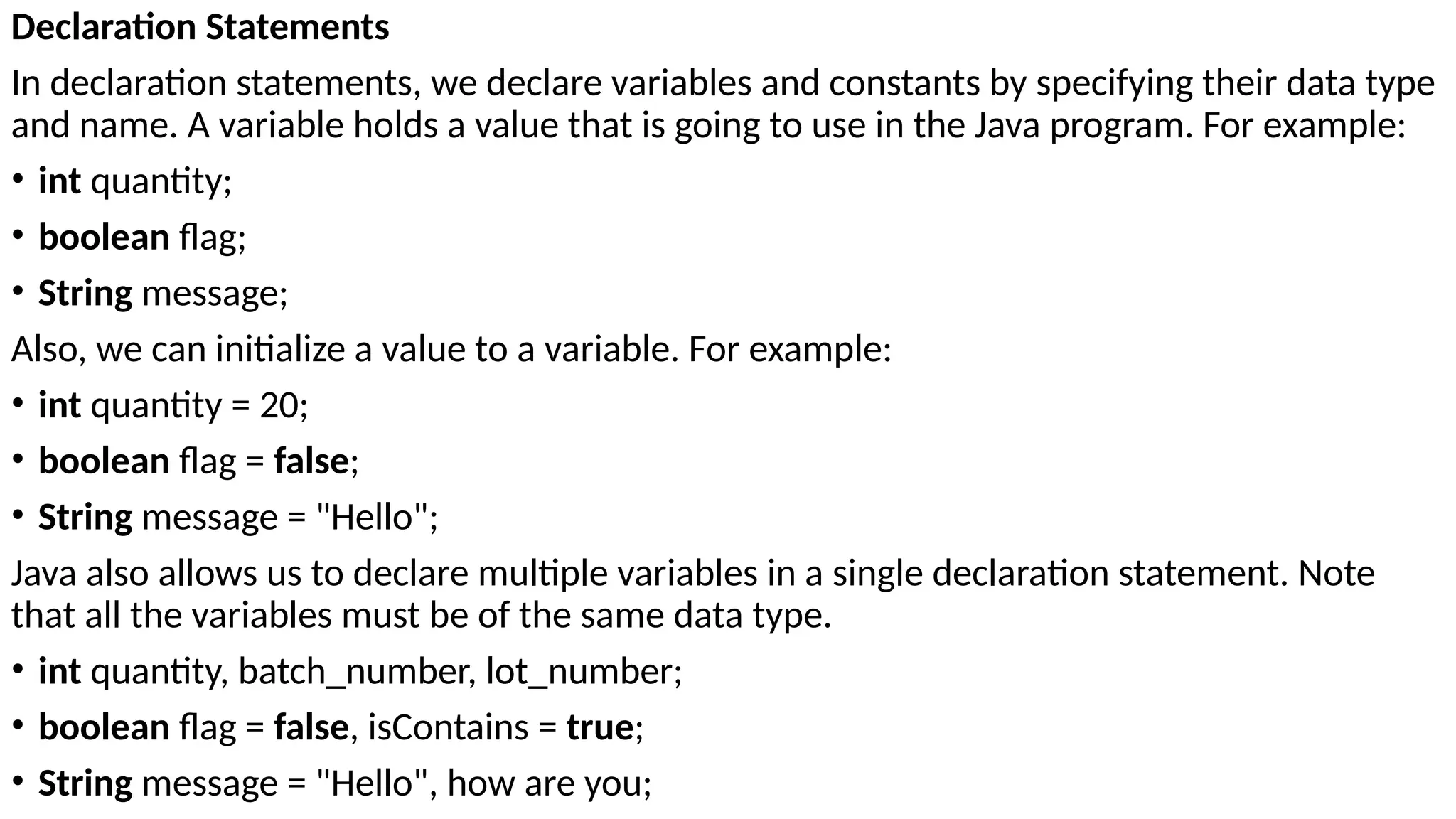Click the sentence starting 'Also, we can initialize'
Image resolution: width=1456 pixels, height=819 pixels.
451,349
